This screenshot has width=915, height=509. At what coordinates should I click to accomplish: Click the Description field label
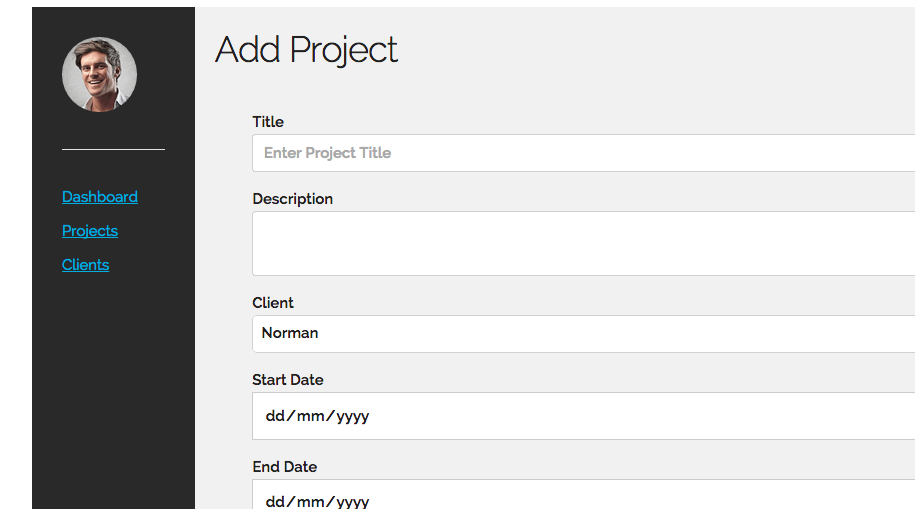292,199
